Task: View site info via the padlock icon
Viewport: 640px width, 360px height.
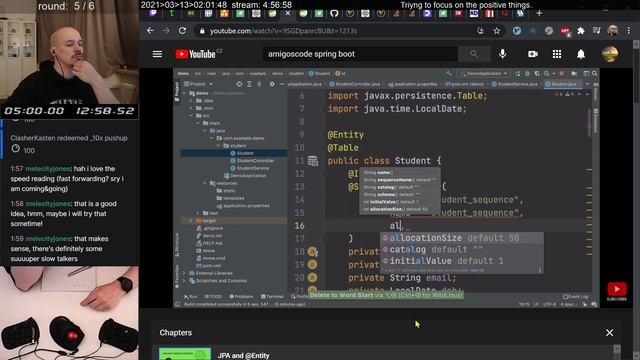Action: [x=202, y=31]
